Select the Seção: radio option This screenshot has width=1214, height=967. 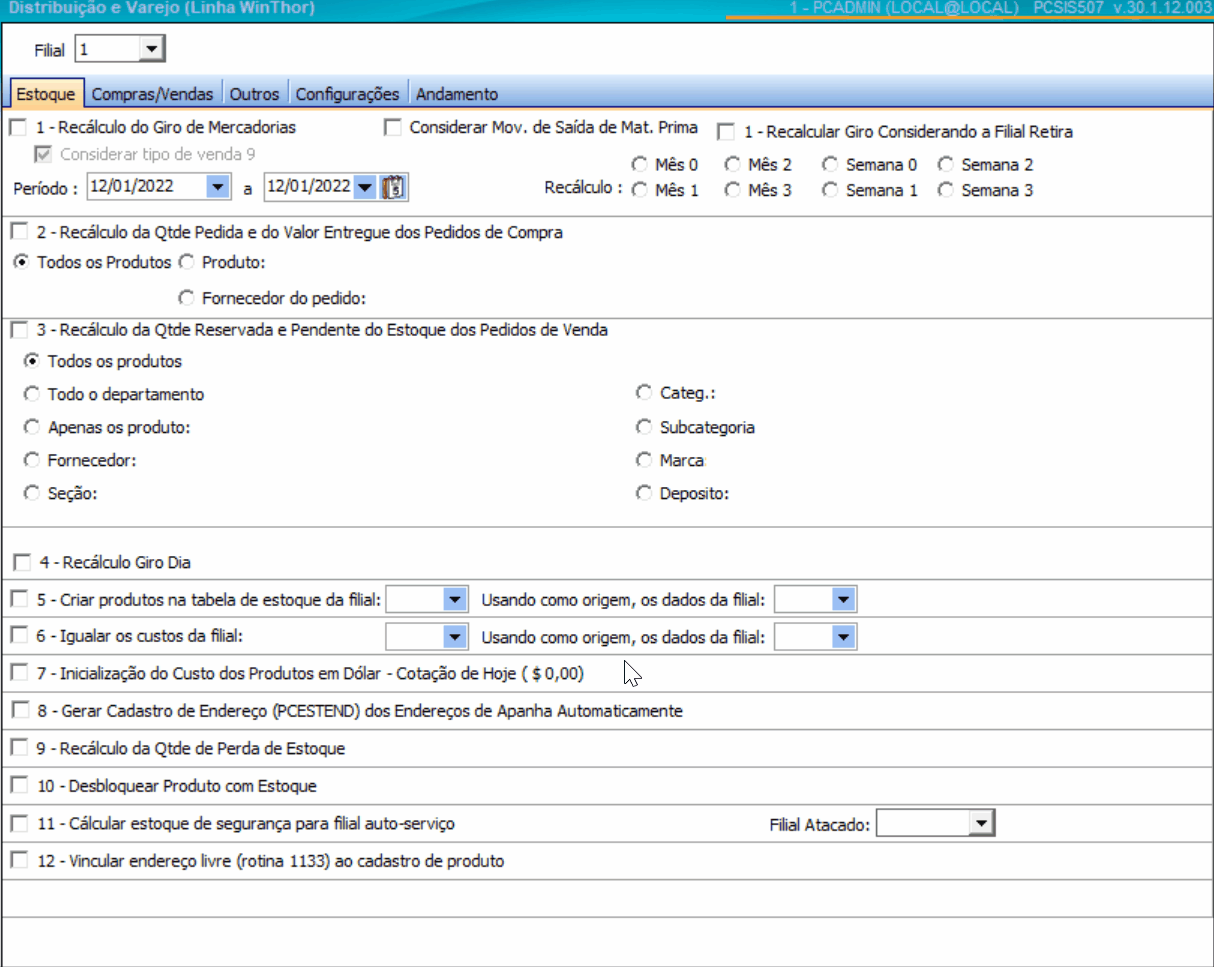(32, 493)
